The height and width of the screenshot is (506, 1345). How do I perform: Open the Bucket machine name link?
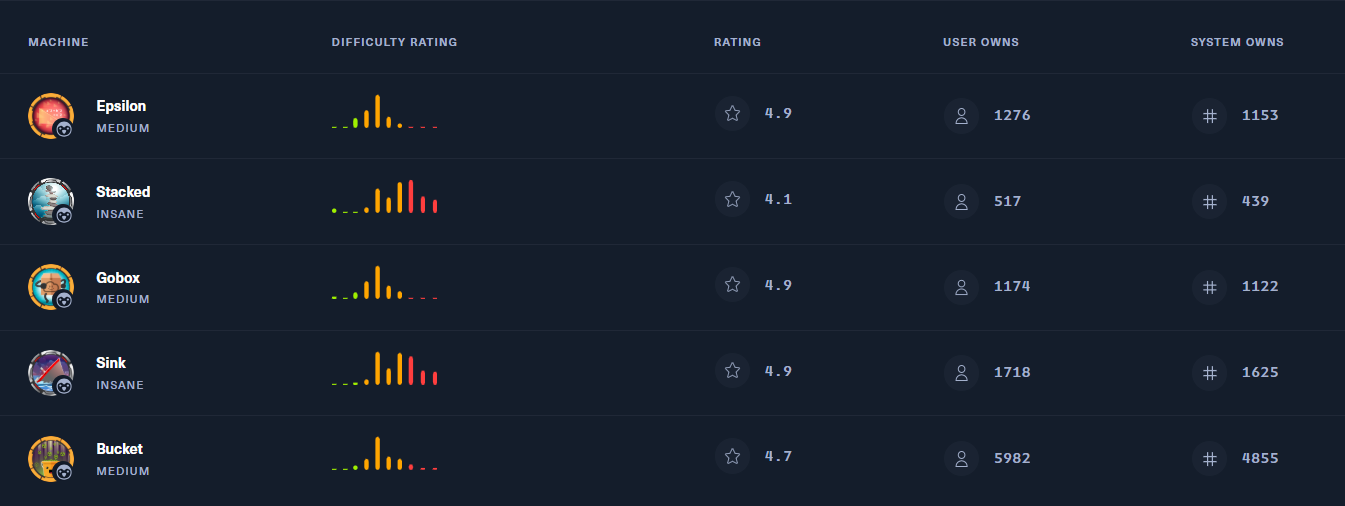(120, 449)
